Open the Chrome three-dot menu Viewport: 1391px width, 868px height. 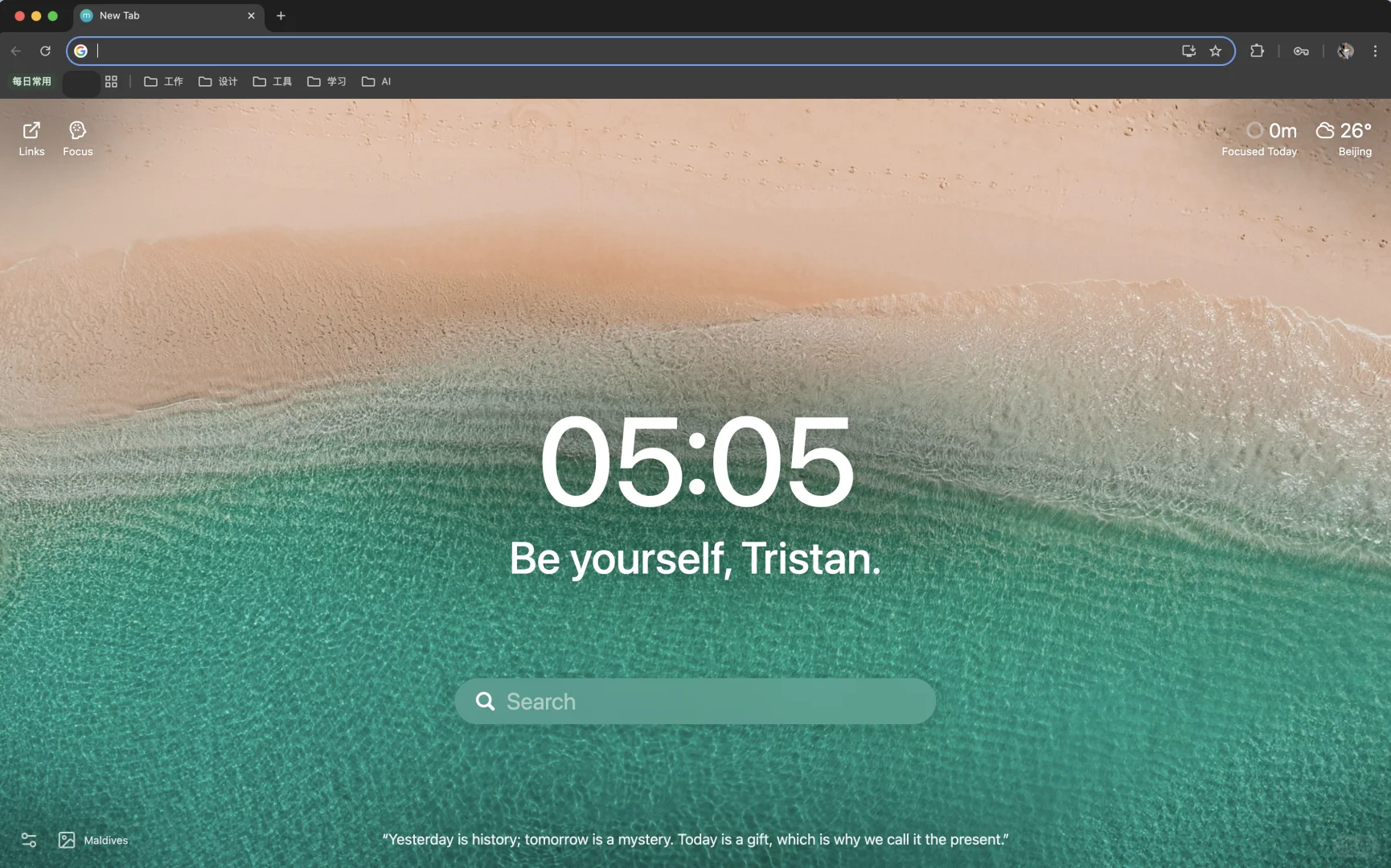pos(1375,51)
